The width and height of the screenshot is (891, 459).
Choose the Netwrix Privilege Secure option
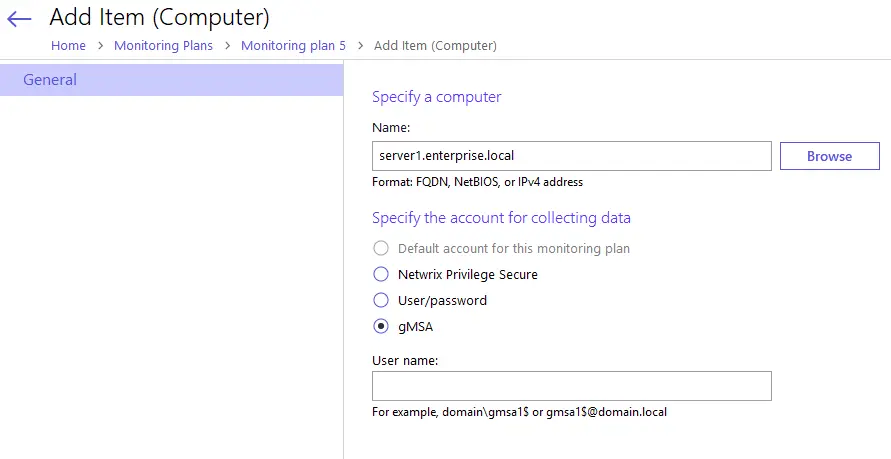(380, 274)
